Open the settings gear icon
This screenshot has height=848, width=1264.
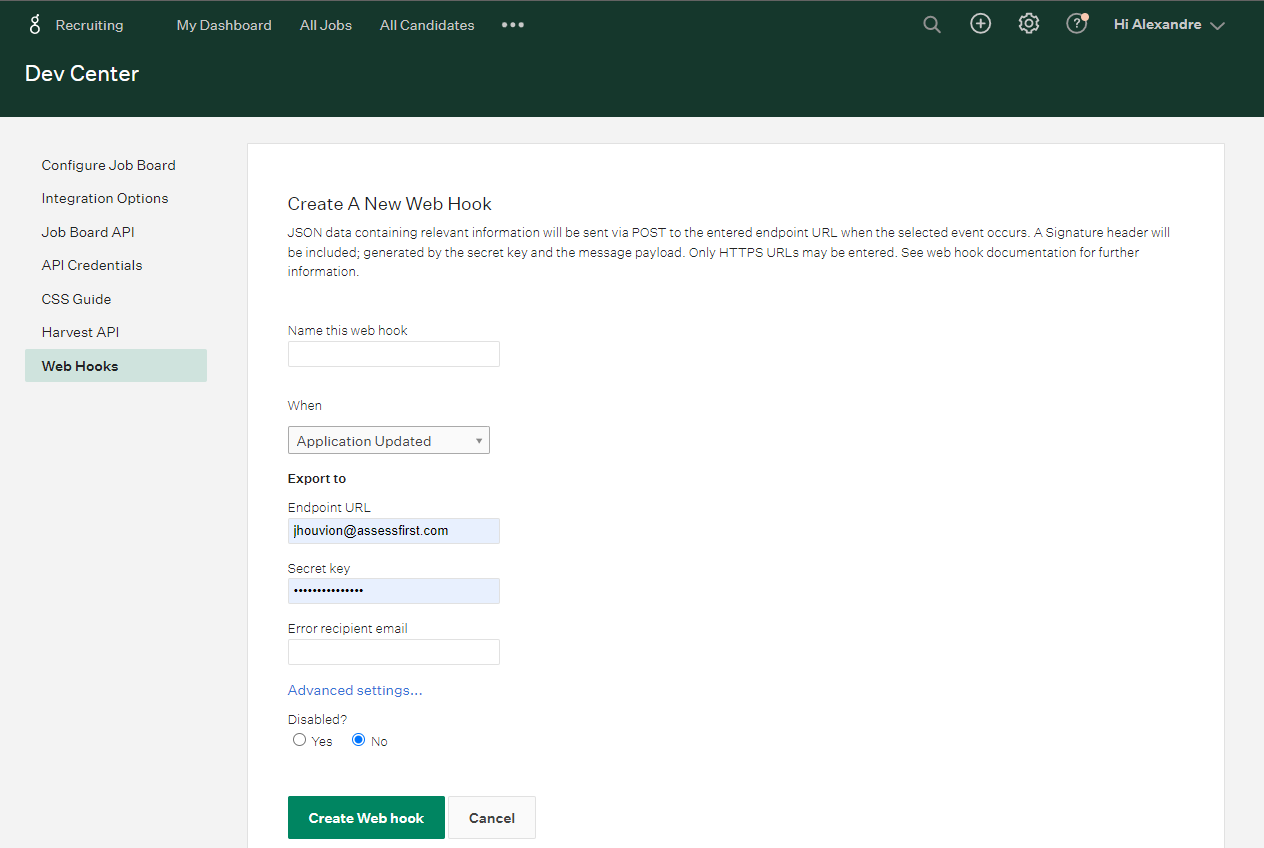[1029, 24]
